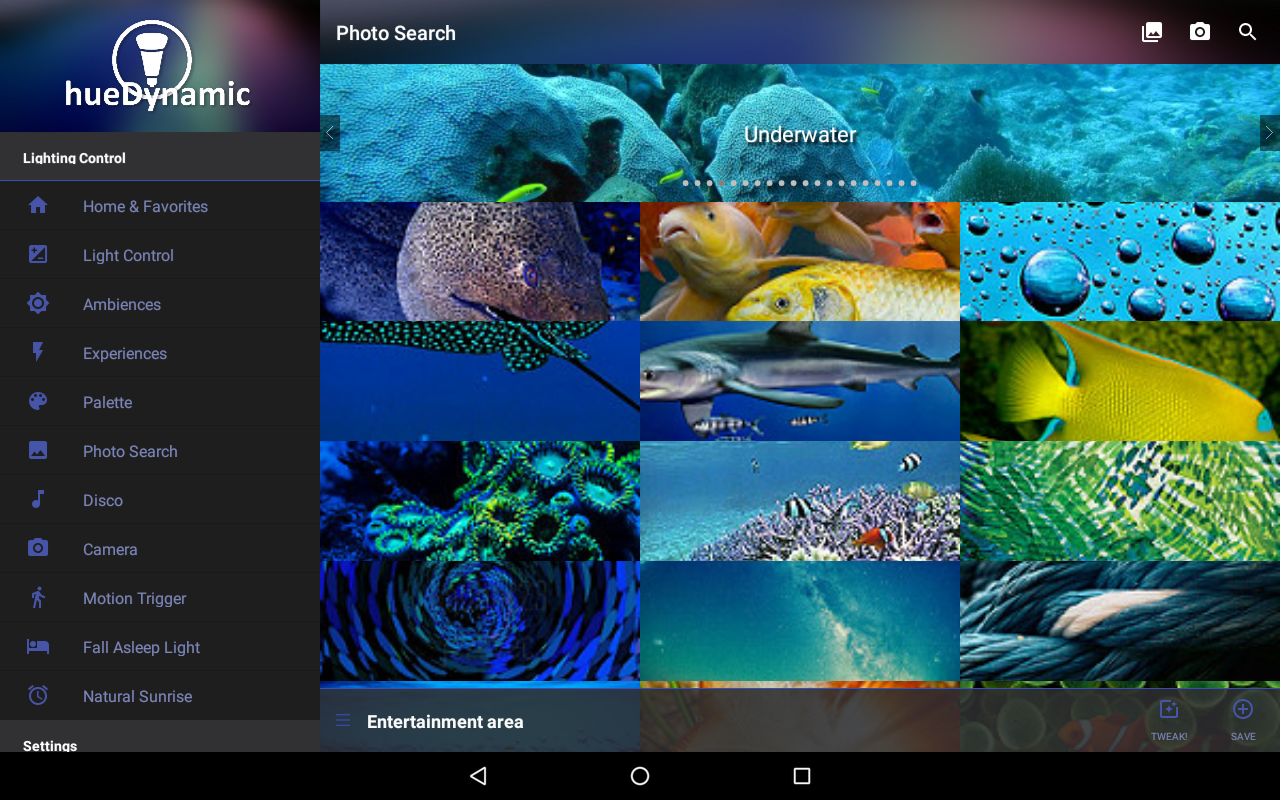
Task: Select the green coral anemone photo
Action: [x=480, y=501]
